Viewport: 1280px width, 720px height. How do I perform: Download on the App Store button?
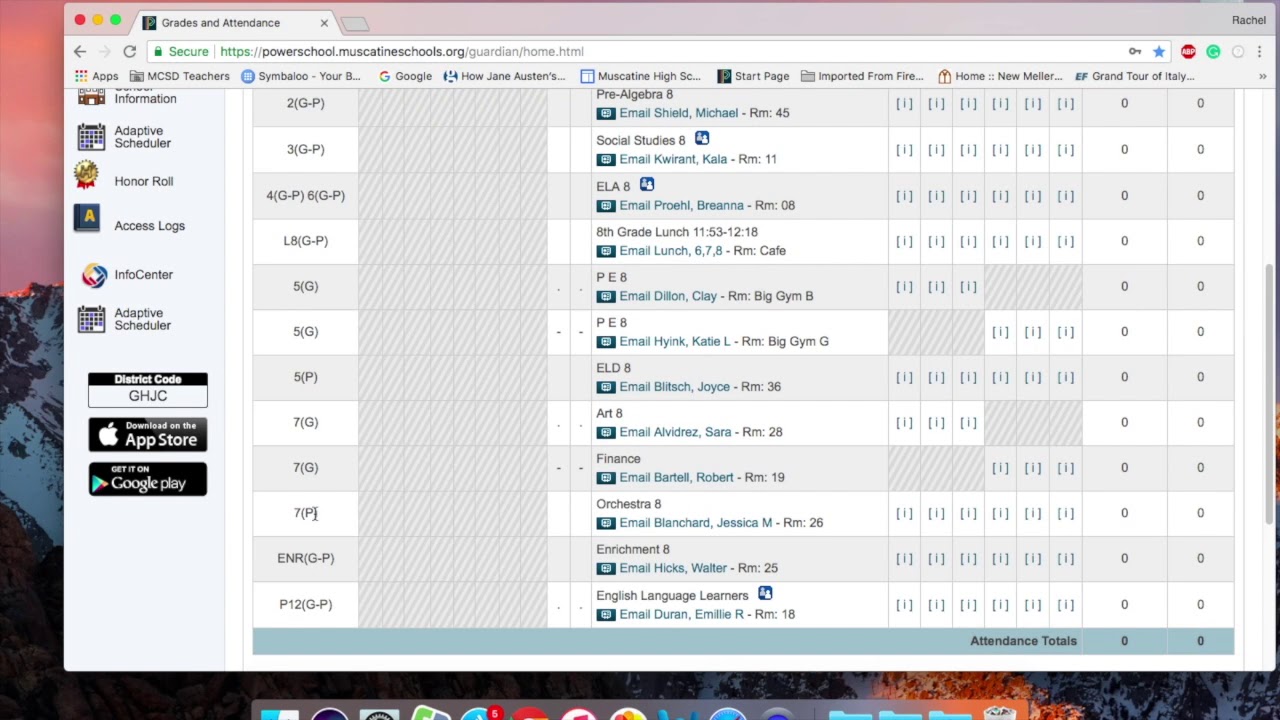[147, 435]
